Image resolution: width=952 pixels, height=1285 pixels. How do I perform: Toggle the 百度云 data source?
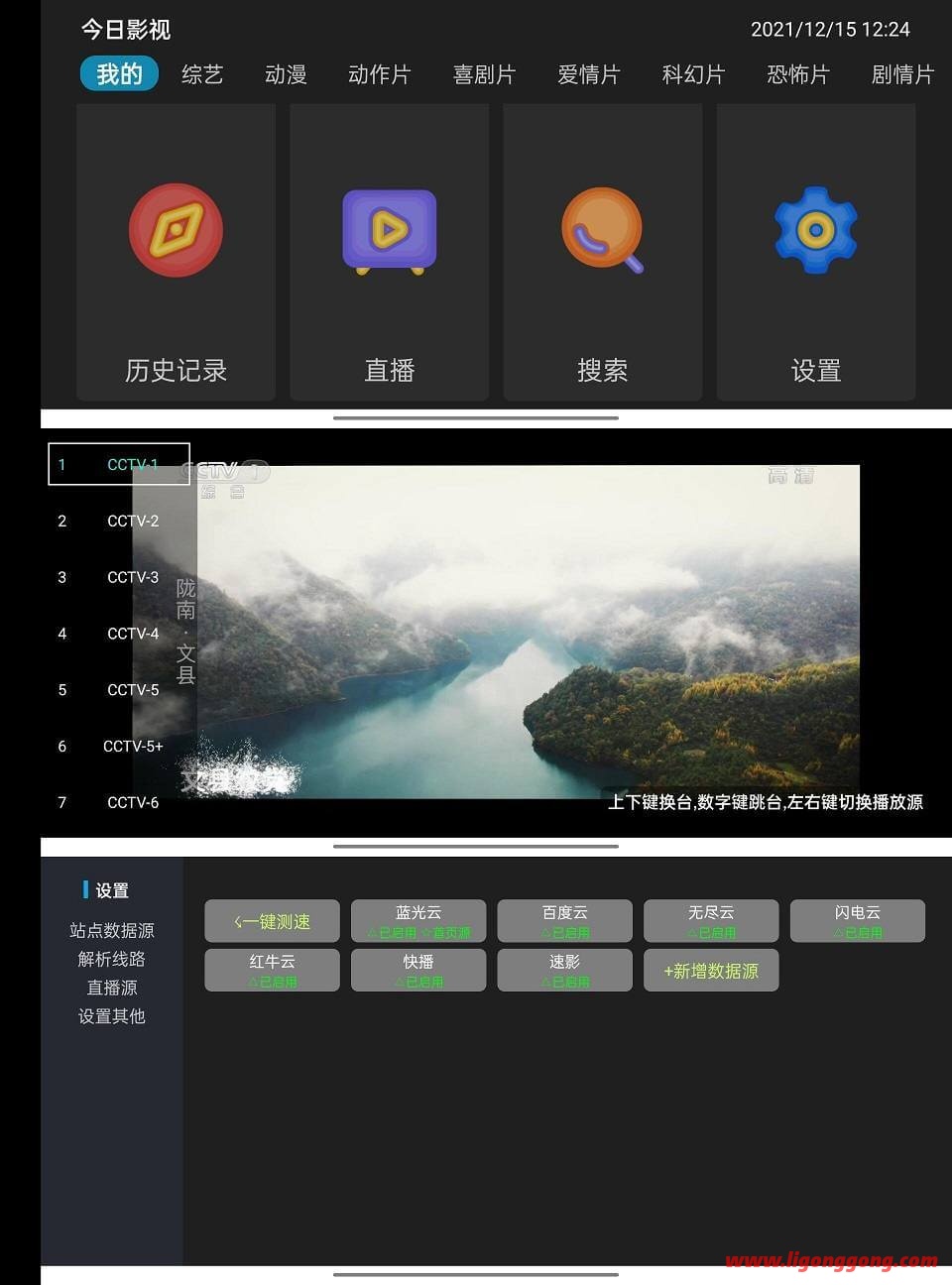point(564,921)
